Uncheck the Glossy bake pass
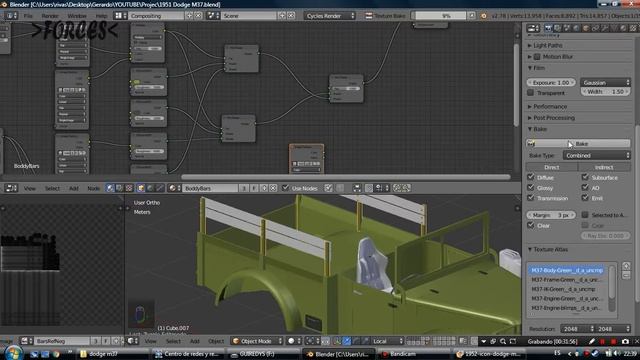This screenshot has height=360, width=640. coord(531,188)
